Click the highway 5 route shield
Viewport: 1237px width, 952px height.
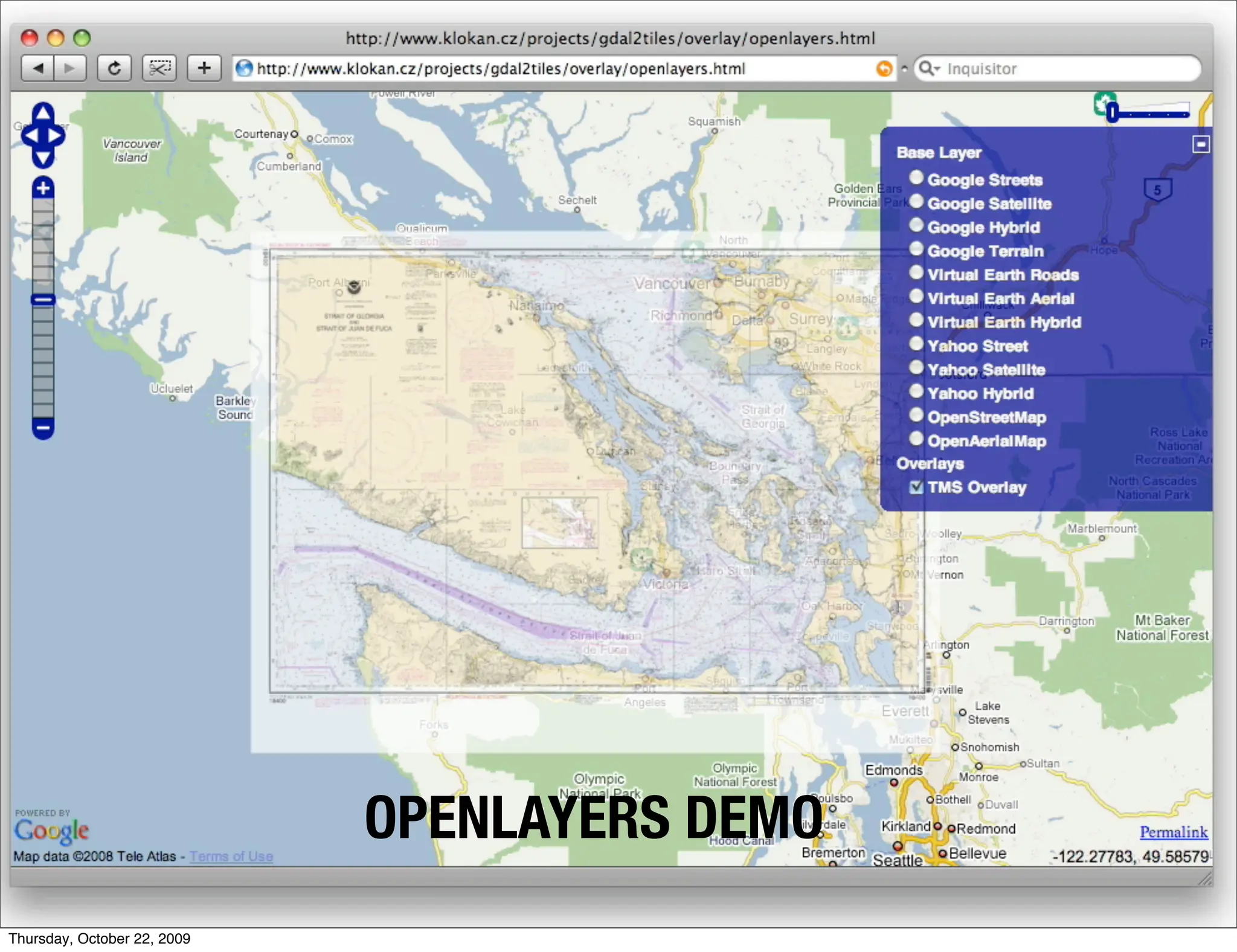pyautogui.click(x=1157, y=190)
